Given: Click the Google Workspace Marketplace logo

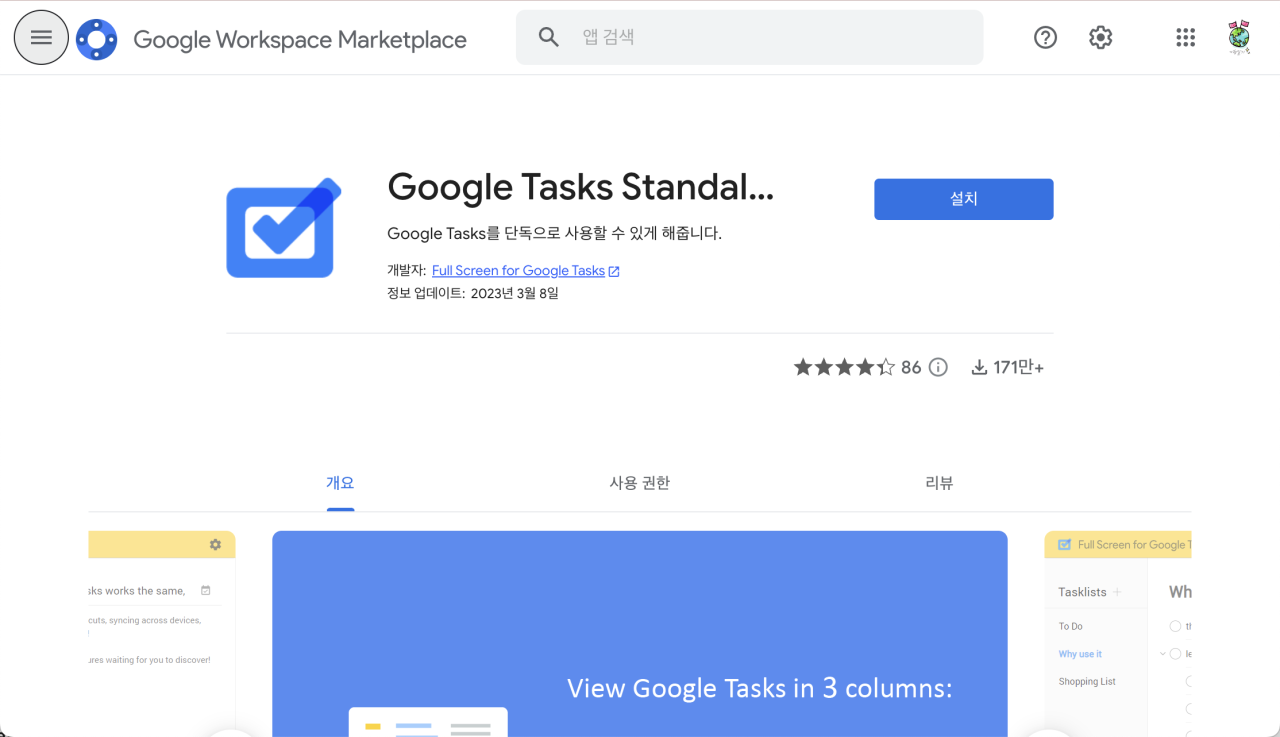Looking at the screenshot, I should click(96, 39).
